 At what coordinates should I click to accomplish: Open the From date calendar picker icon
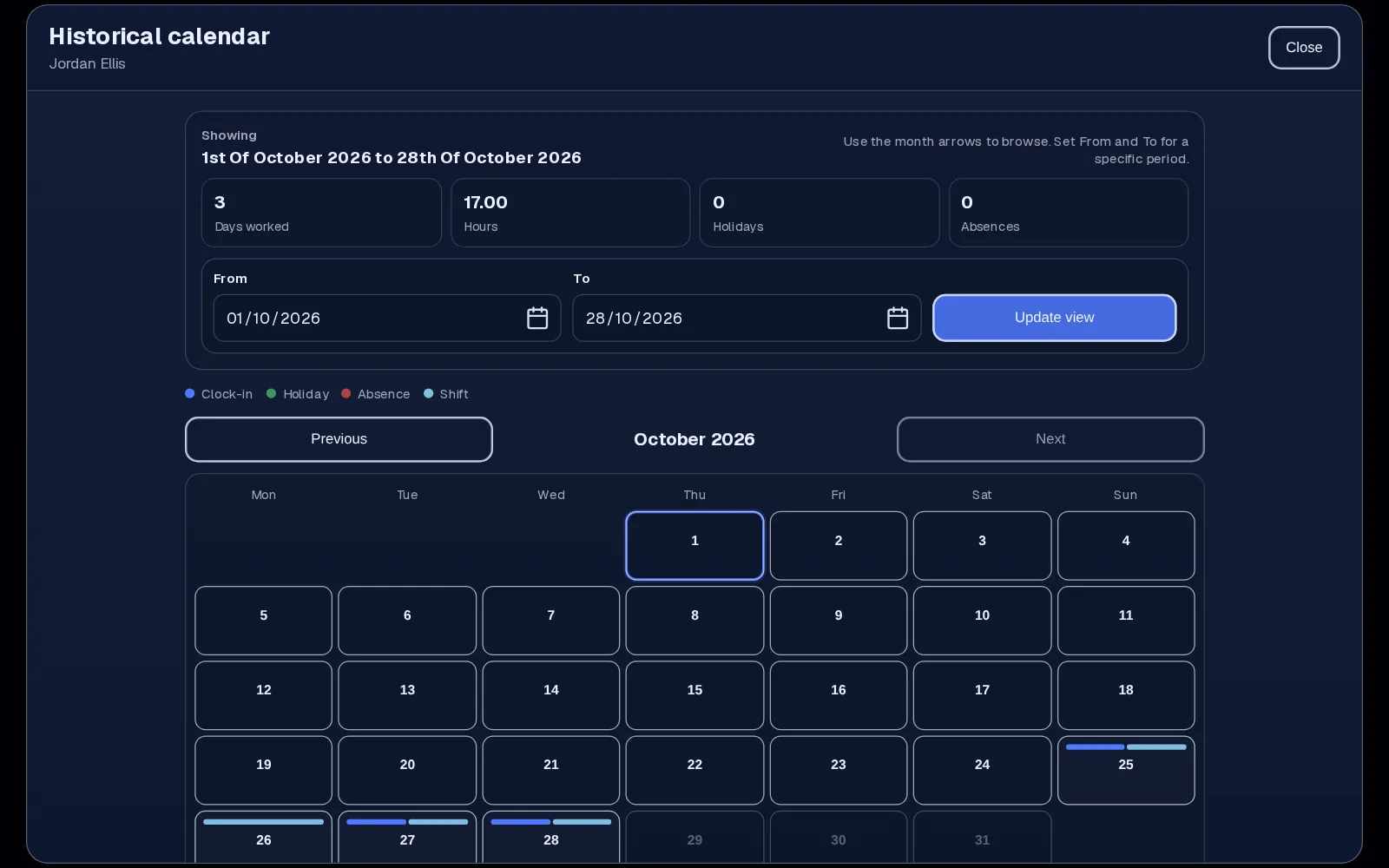point(537,319)
